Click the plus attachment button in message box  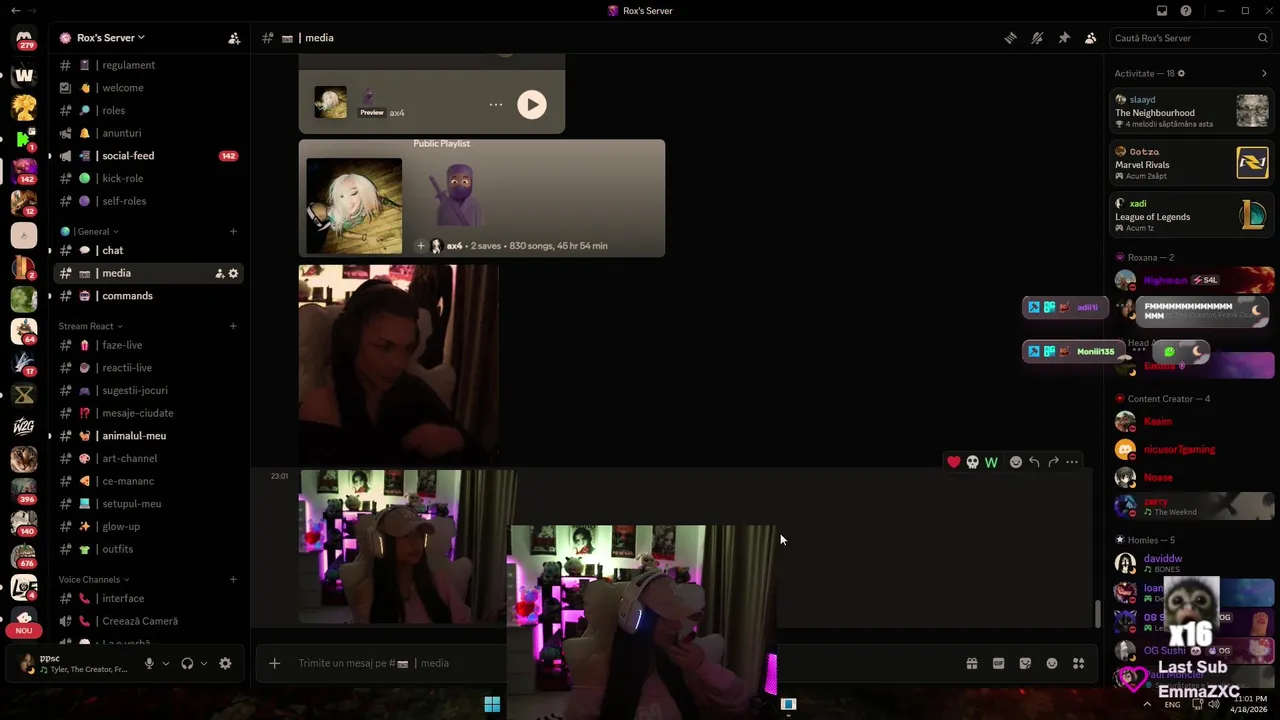pyautogui.click(x=274, y=663)
